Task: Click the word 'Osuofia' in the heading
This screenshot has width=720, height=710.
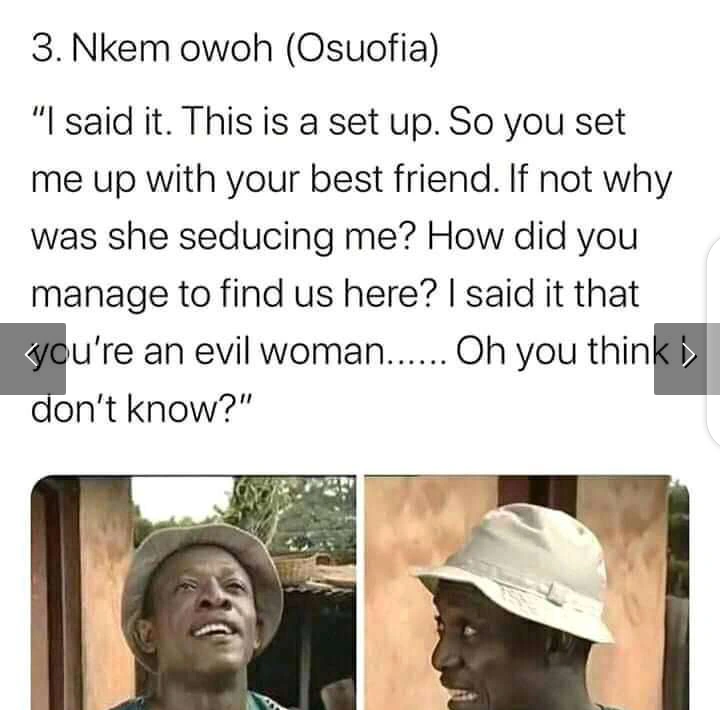Action: tap(362, 48)
